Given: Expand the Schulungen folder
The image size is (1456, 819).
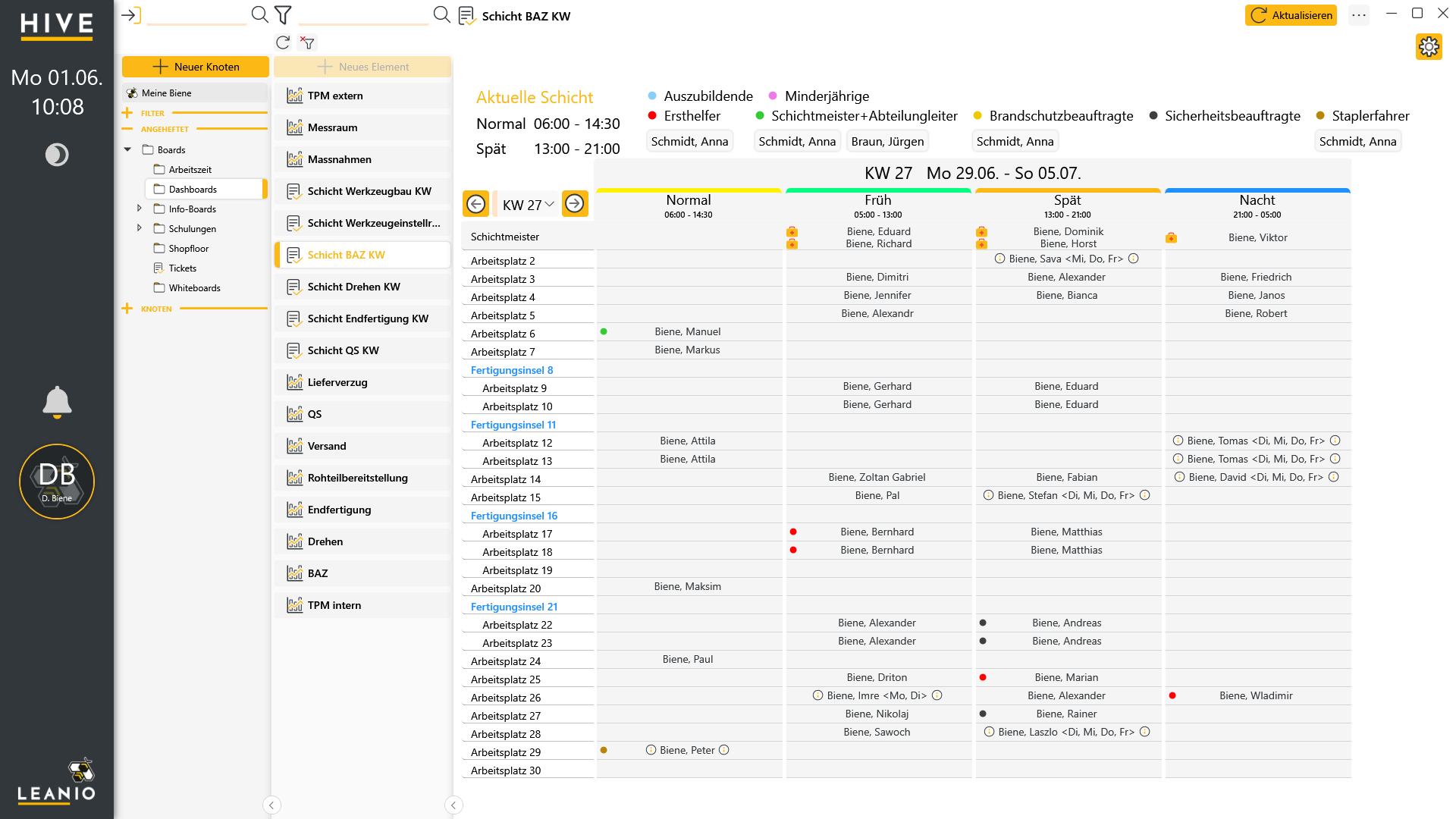Looking at the screenshot, I should coord(139,227).
